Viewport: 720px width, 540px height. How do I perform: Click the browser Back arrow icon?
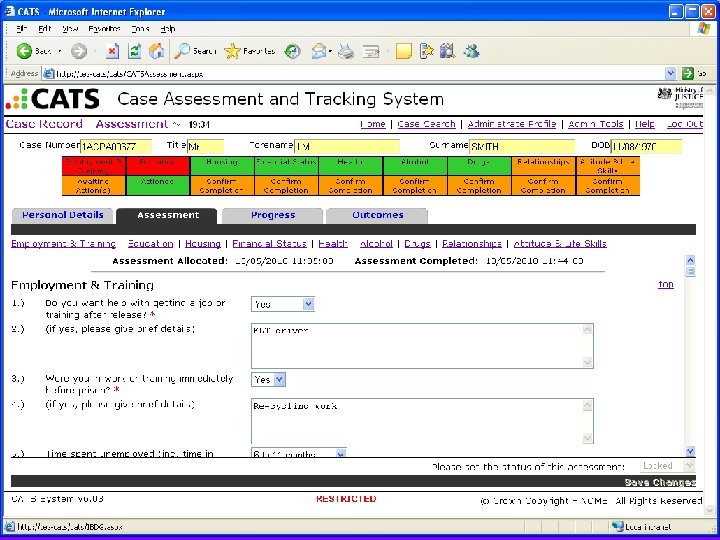click(24, 51)
